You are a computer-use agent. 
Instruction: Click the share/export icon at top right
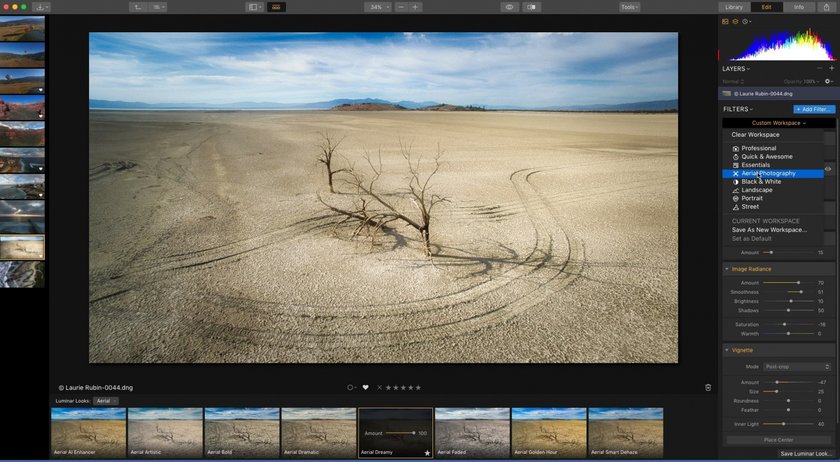click(828, 7)
